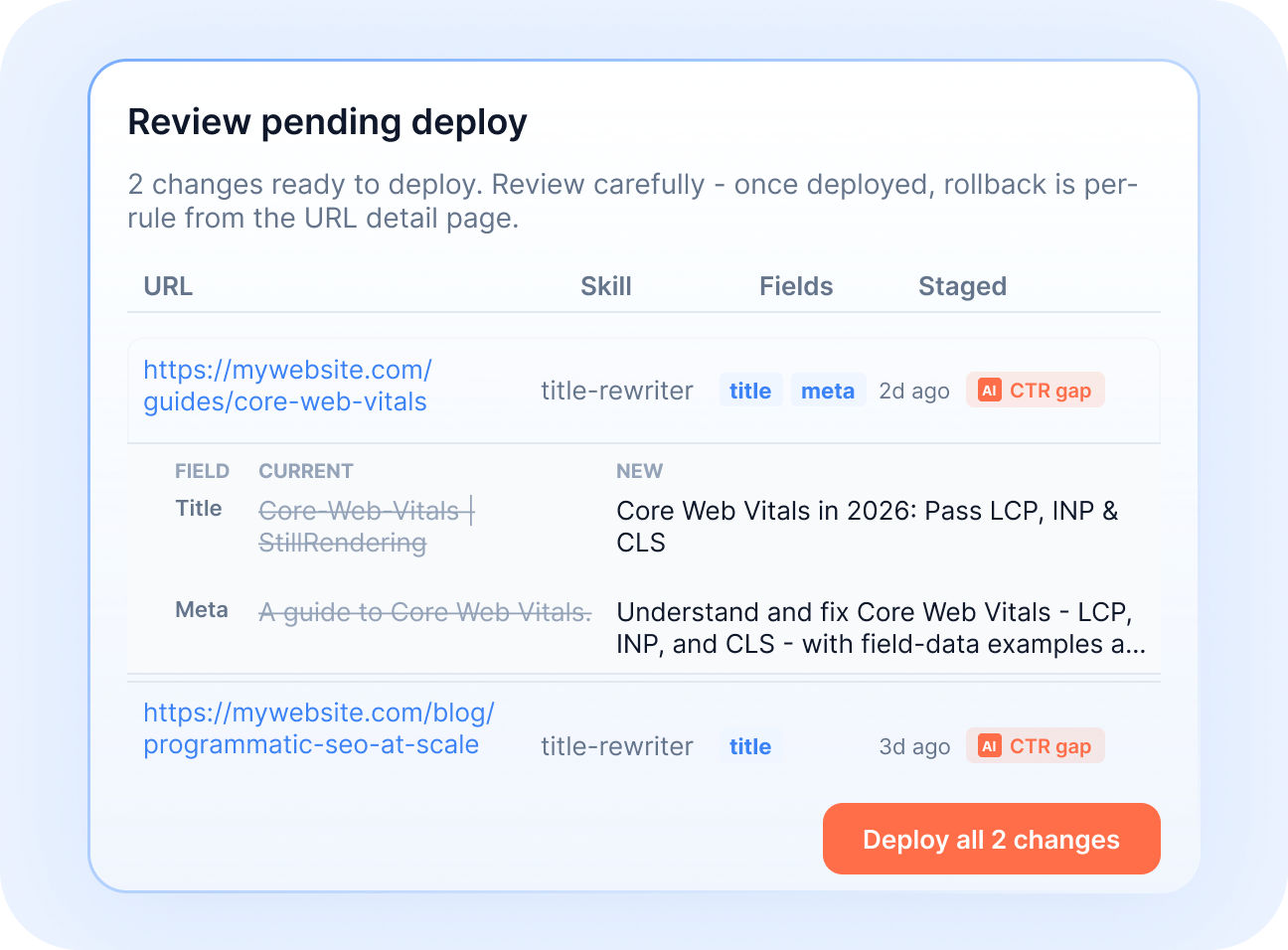Screen dimensions: 1288x950
Task: Click the '2 changes ready to deploy' description
Action: (x=633, y=201)
